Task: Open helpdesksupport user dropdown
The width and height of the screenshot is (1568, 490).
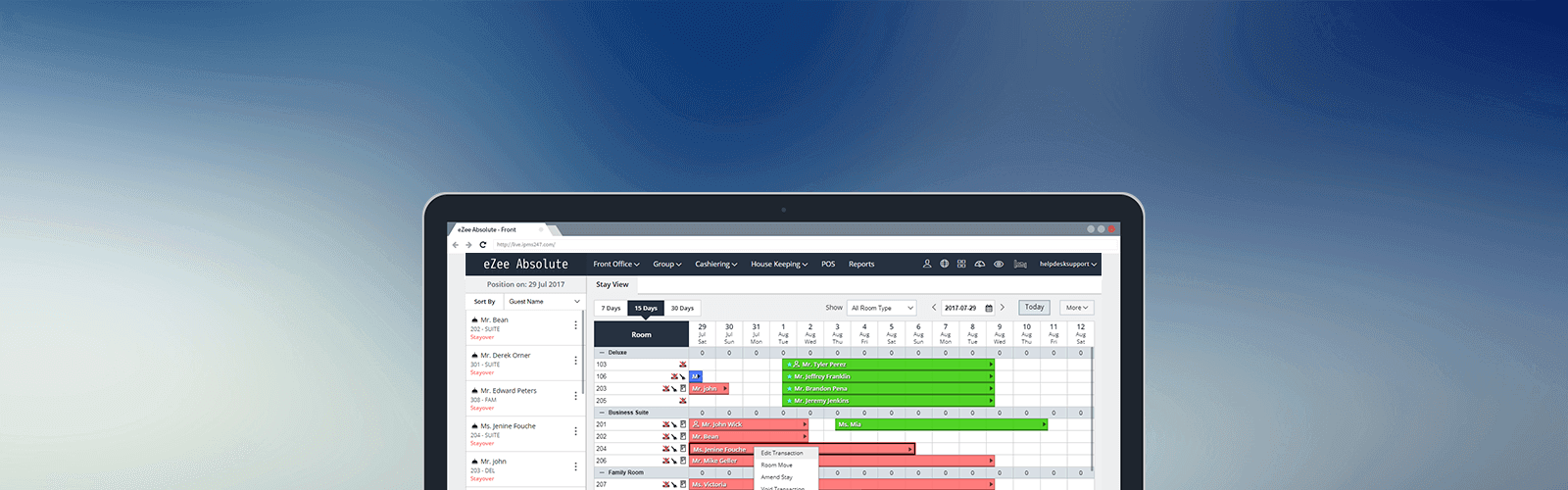Action: click(1068, 264)
